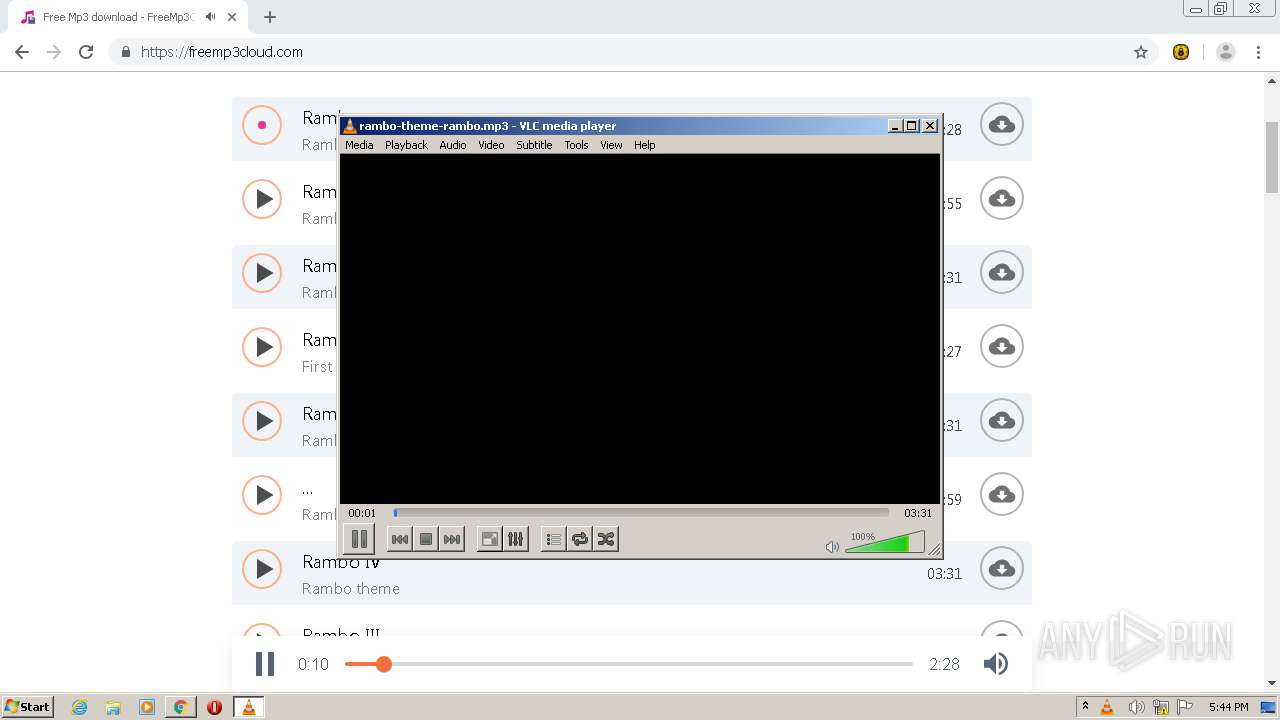Open VLC Video menu

[x=491, y=145]
